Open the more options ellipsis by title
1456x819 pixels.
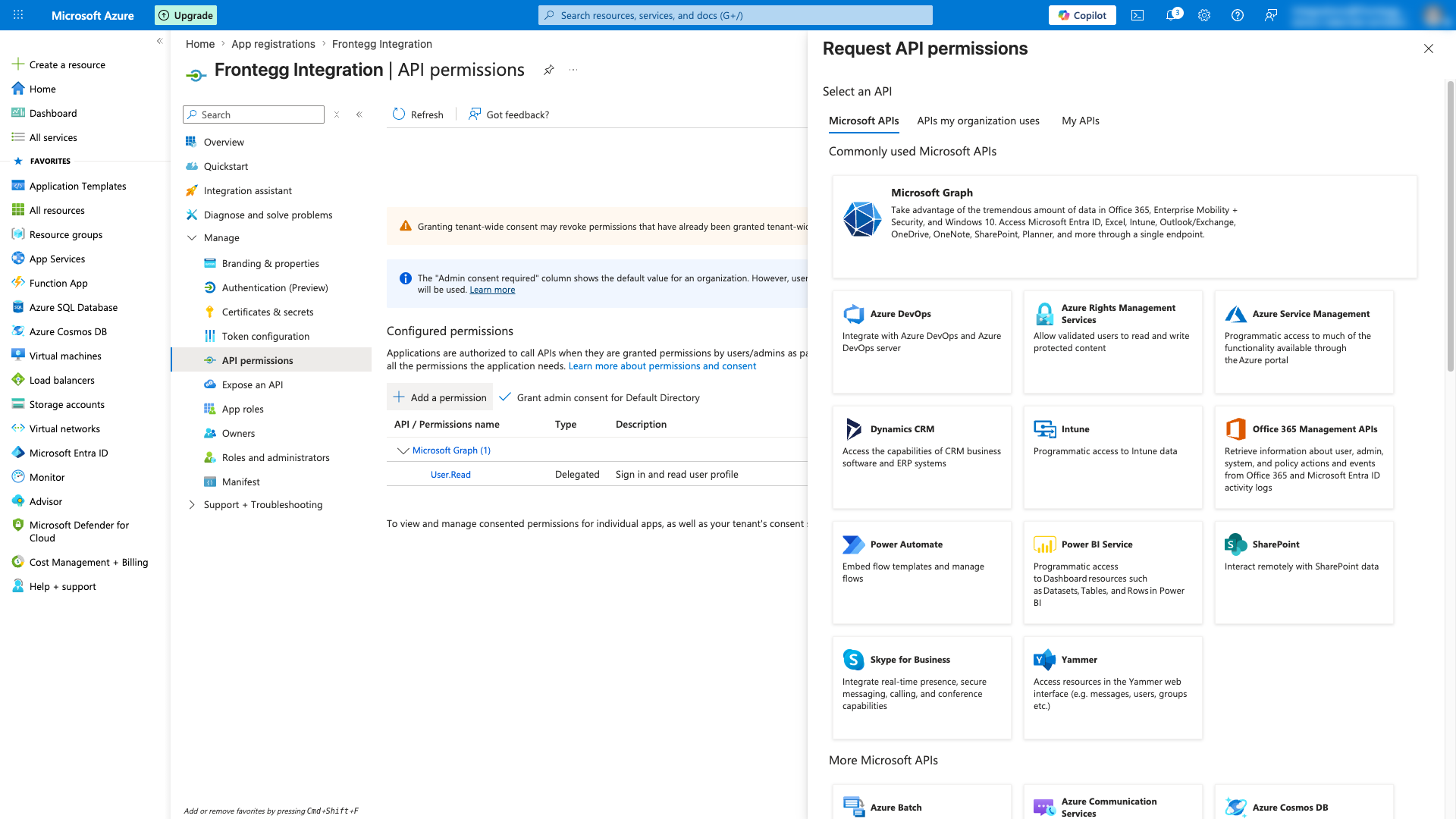coord(573,70)
